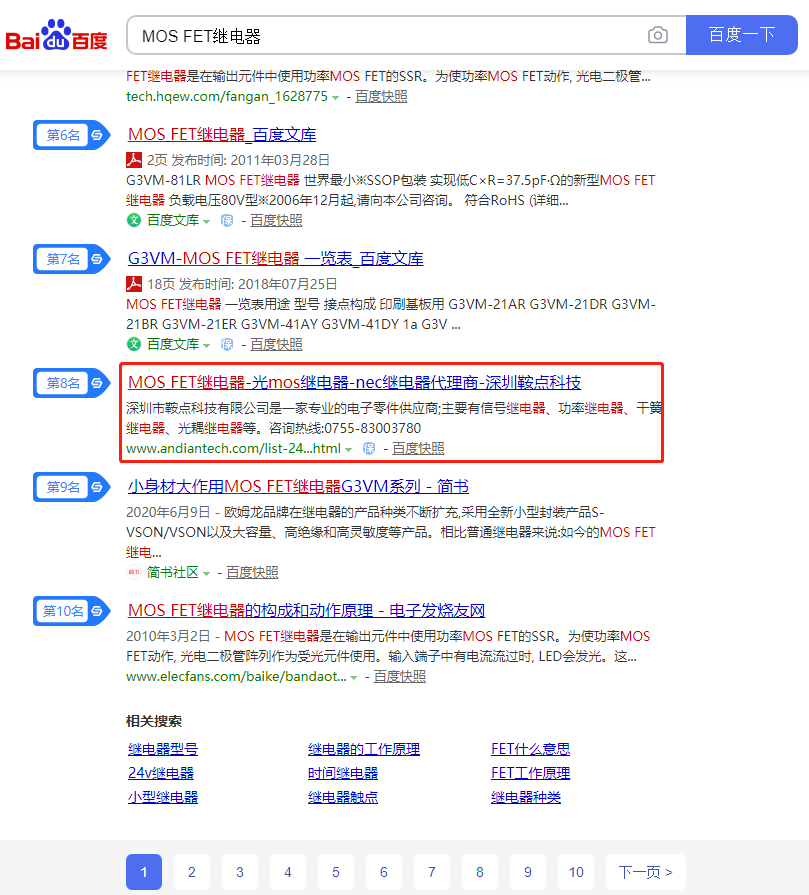This screenshot has width=809, height=895.
Task: Open 百度快照 for the 简书社区 result
Action: 252,572
